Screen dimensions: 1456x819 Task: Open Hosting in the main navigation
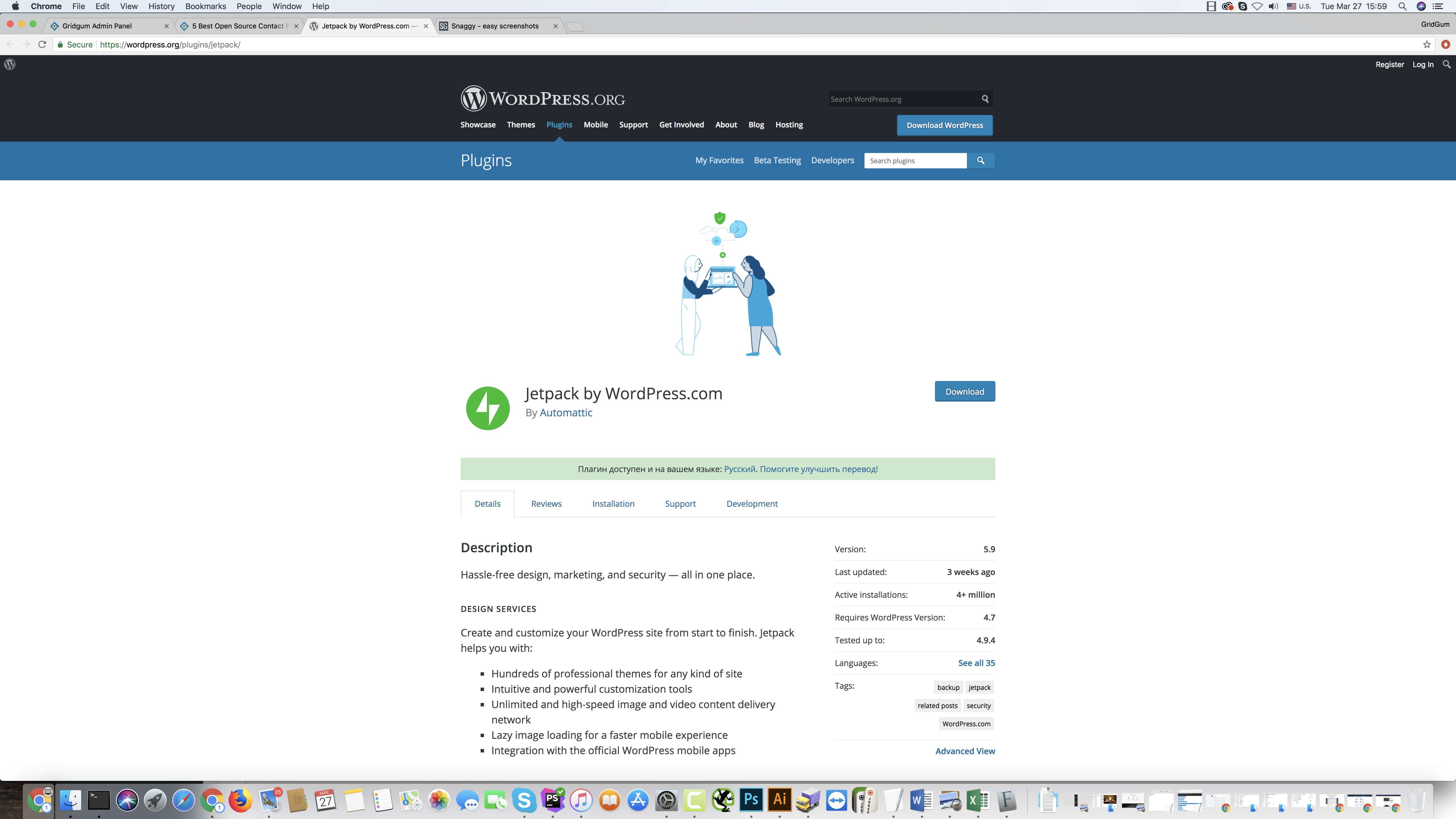point(789,125)
